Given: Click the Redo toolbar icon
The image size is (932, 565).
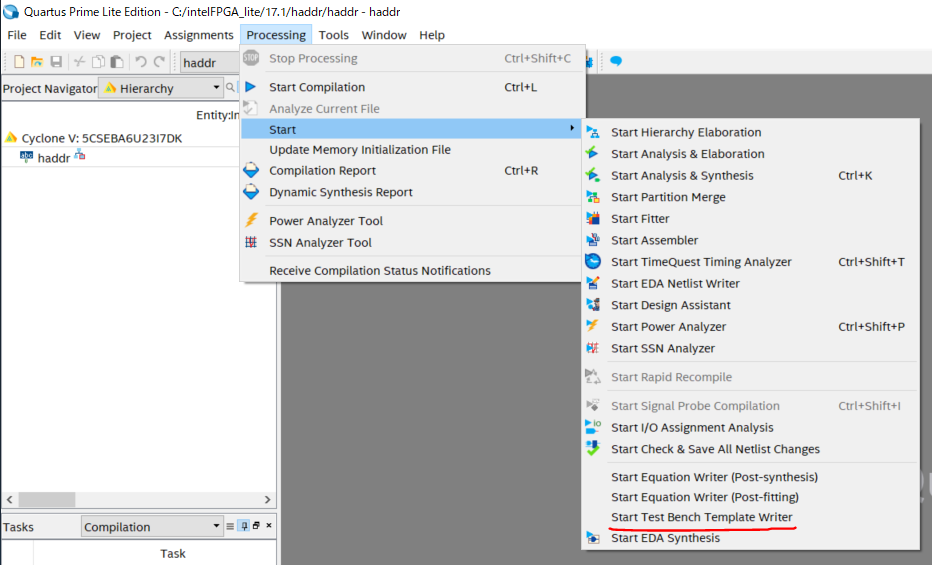Looking at the screenshot, I should click(159, 62).
